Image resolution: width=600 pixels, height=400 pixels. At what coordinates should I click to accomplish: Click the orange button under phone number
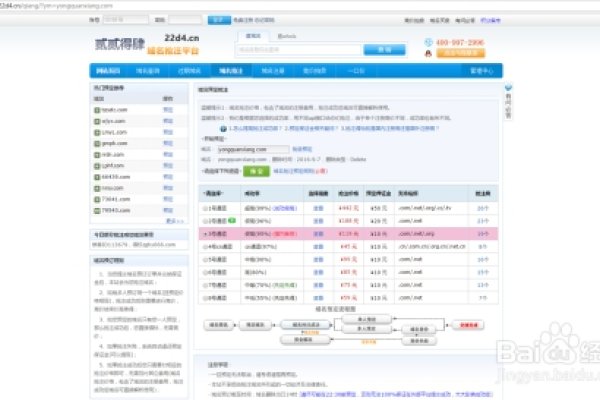pos(459,55)
